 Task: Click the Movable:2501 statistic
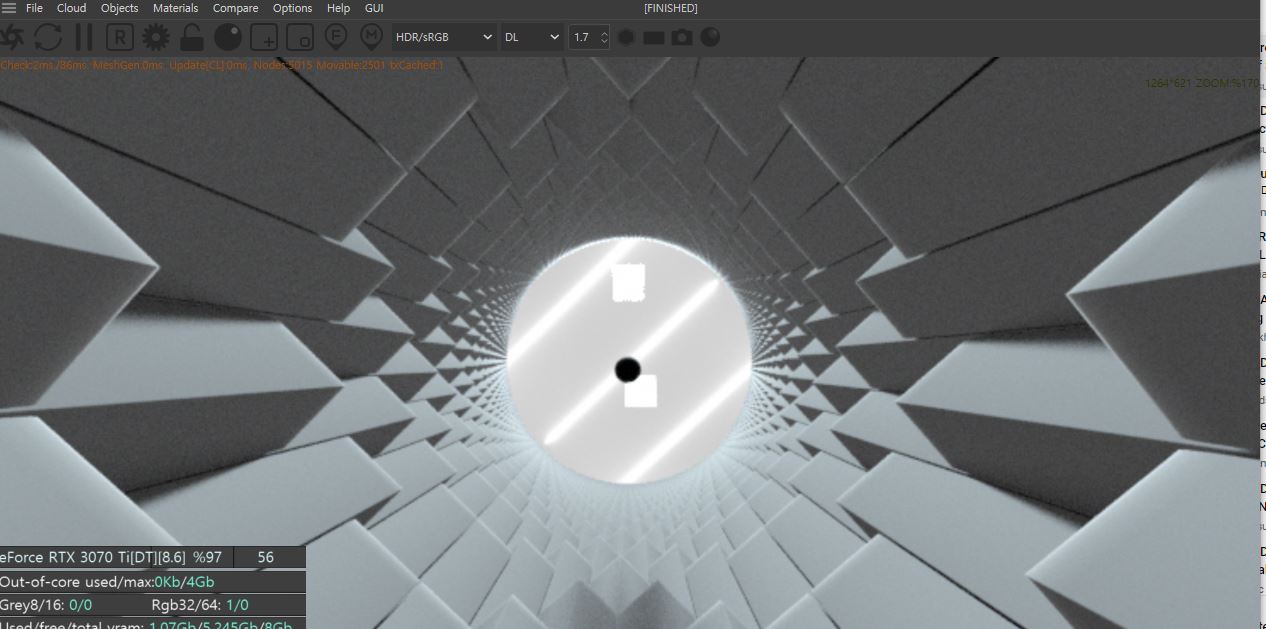(351, 65)
